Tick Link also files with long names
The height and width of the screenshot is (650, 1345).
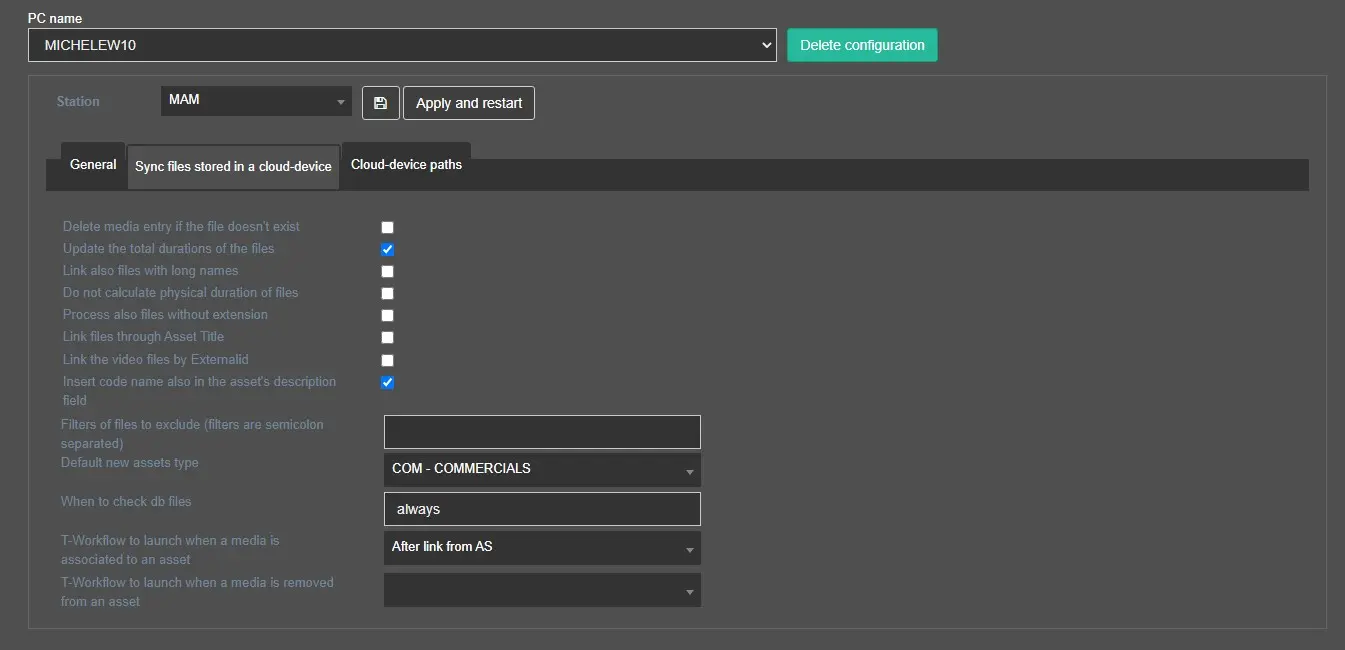388,271
